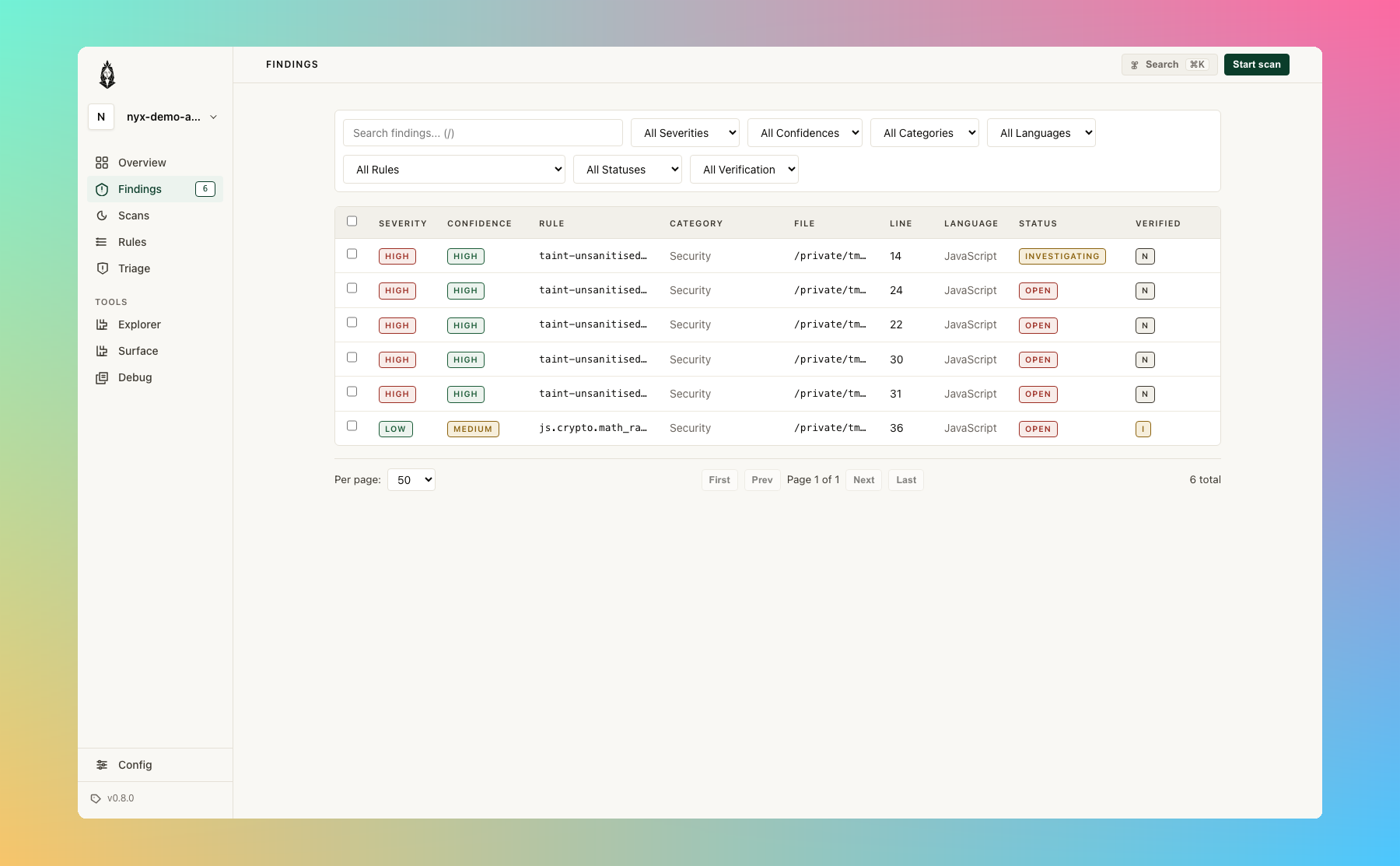Open the Triage page
Screen dimensions: 1400x866
click(x=155, y=268)
